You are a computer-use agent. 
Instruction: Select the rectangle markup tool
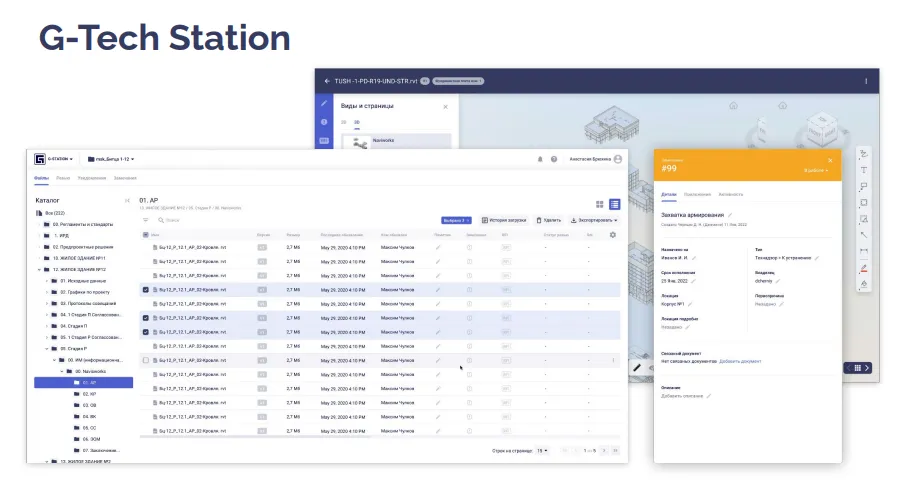tap(863, 203)
